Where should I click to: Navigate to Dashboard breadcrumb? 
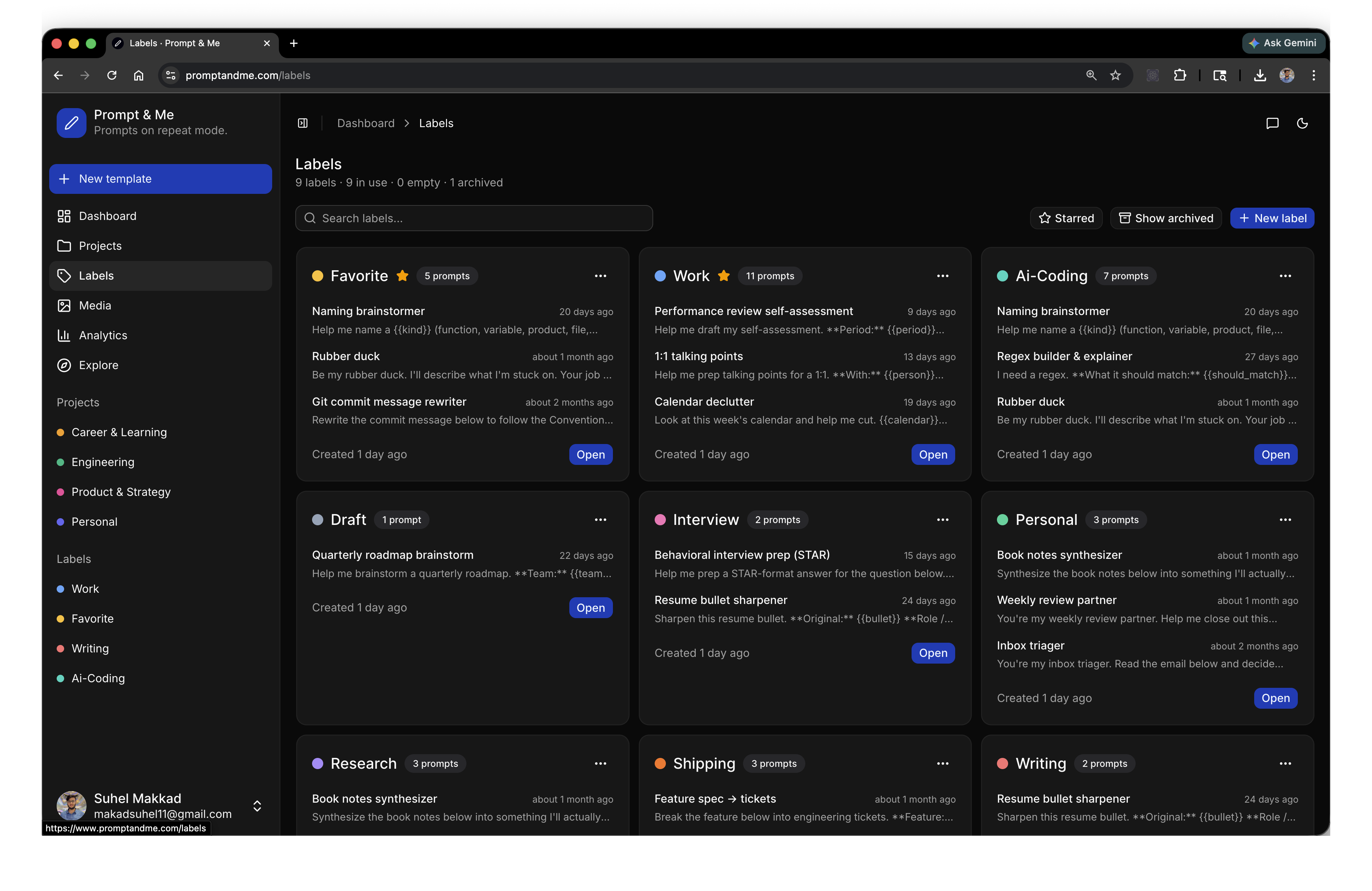coord(365,123)
